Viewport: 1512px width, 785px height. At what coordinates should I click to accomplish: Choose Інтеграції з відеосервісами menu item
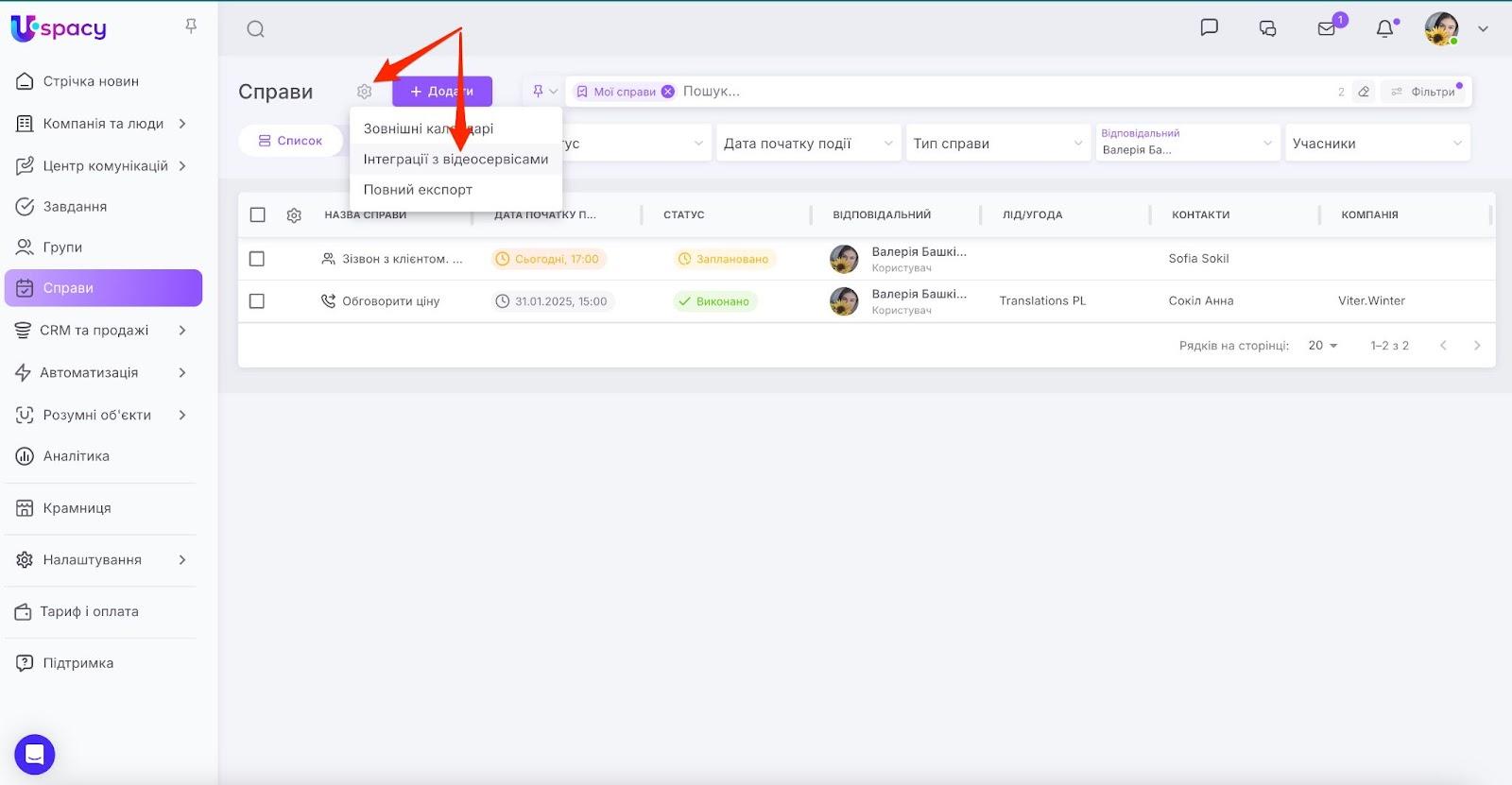tap(455, 159)
